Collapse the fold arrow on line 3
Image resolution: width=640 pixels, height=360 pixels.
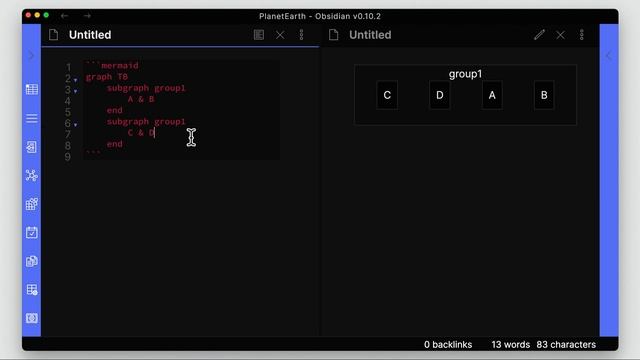pos(76,91)
